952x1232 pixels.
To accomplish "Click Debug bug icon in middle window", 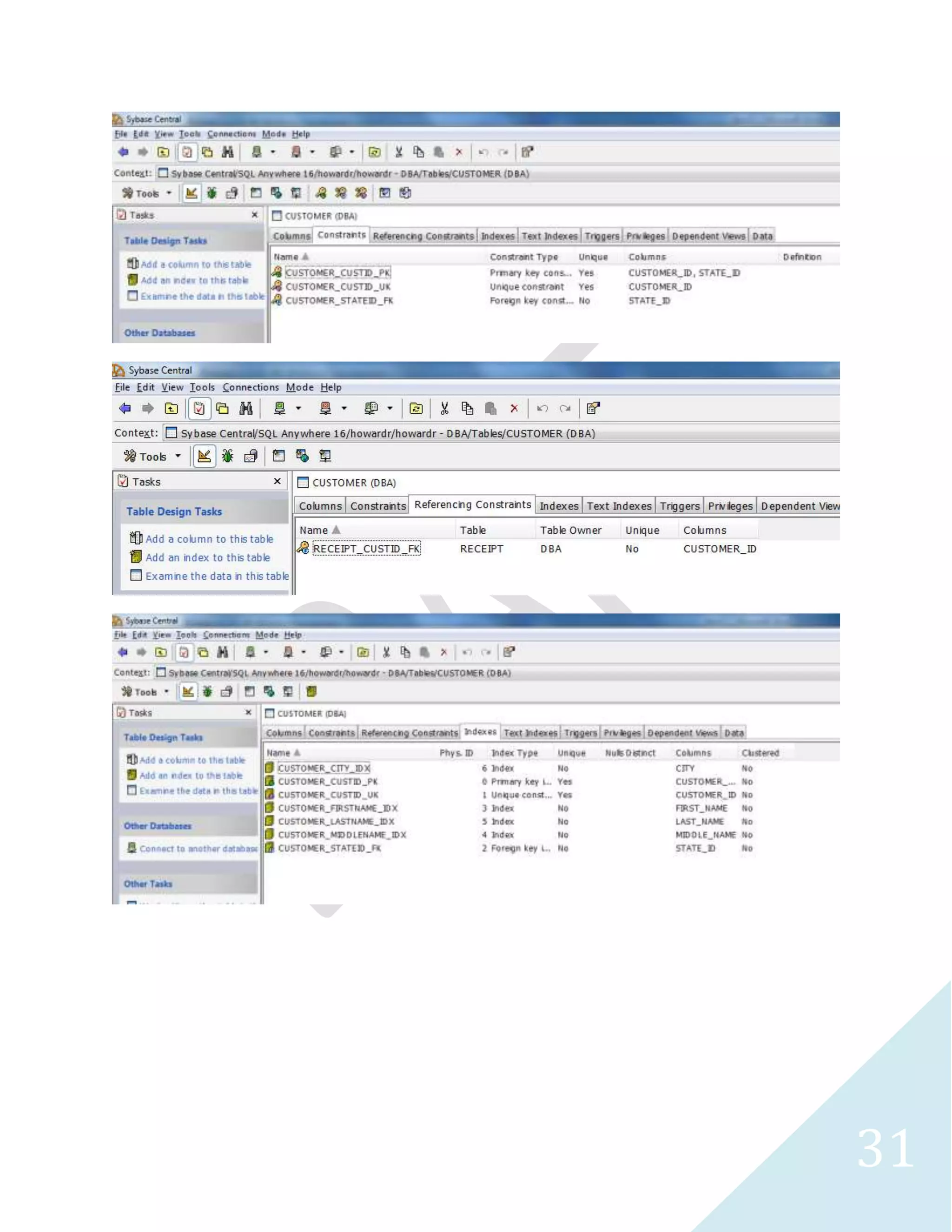I will pos(227,456).
